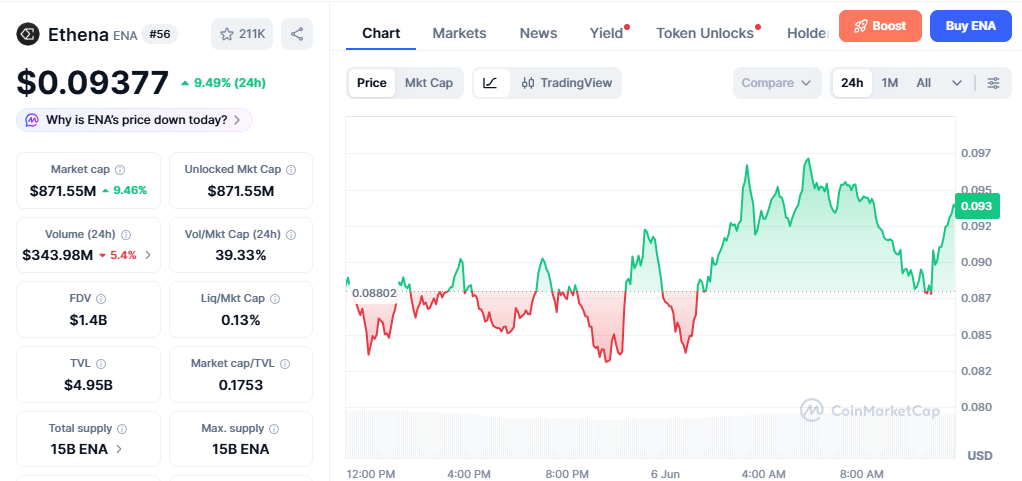Viewport: 1022px width, 481px height.
Task: Click the 39.33% Vol/Mkt Cap value
Action: 241,255
